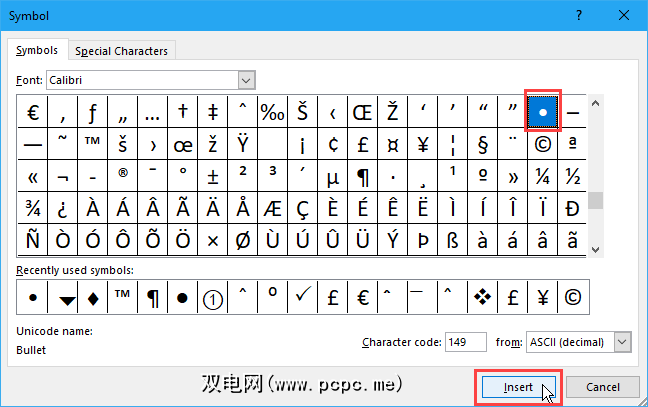The height and width of the screenshot is (407, 648).
Task: Select the per mille symbol
Action: (272, 112)
